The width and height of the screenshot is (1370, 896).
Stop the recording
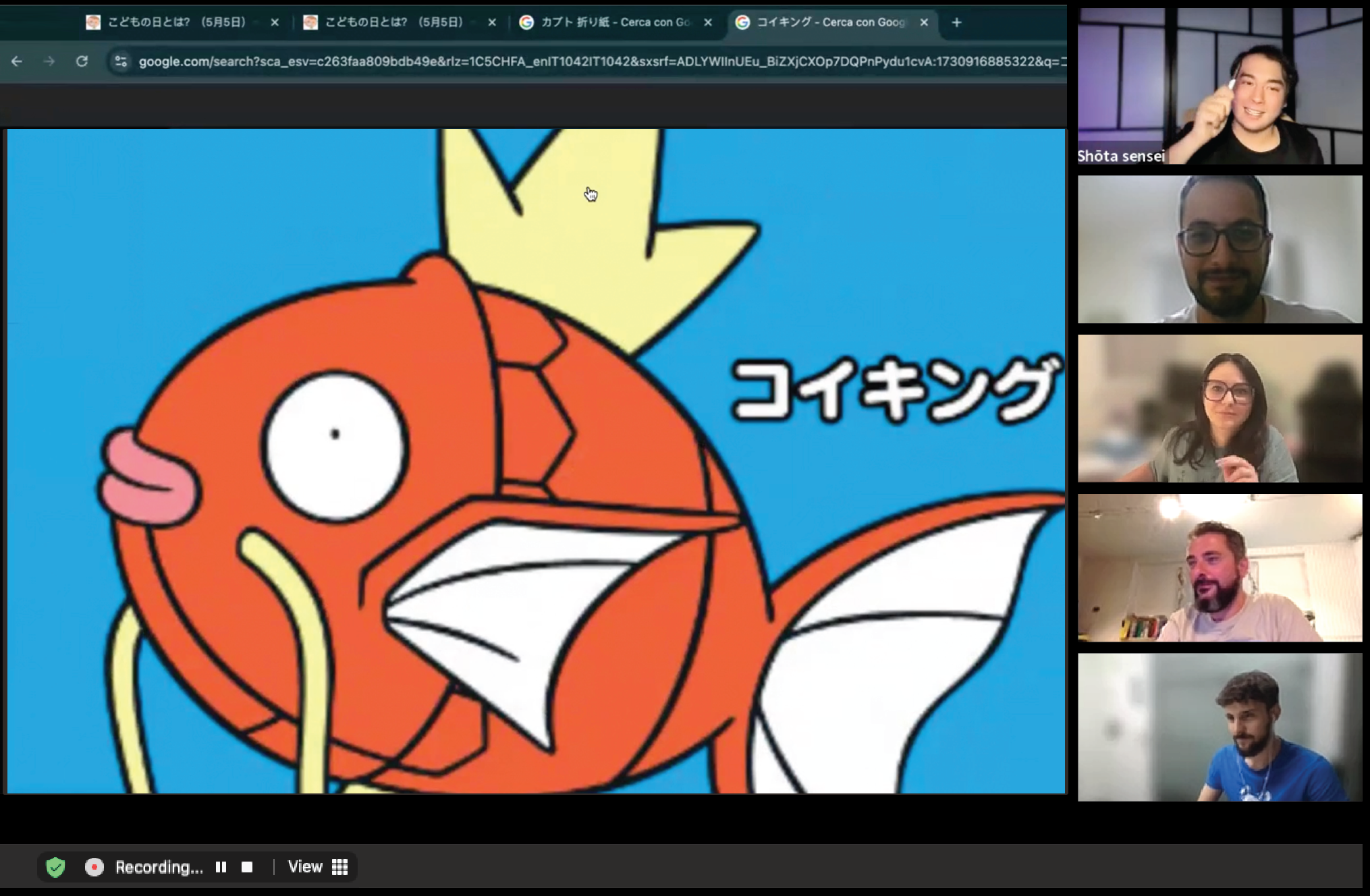coord(247,867)
